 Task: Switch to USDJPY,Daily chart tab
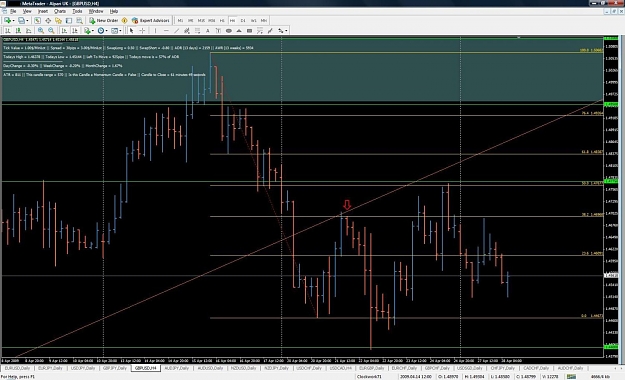[x=83, y=368]
